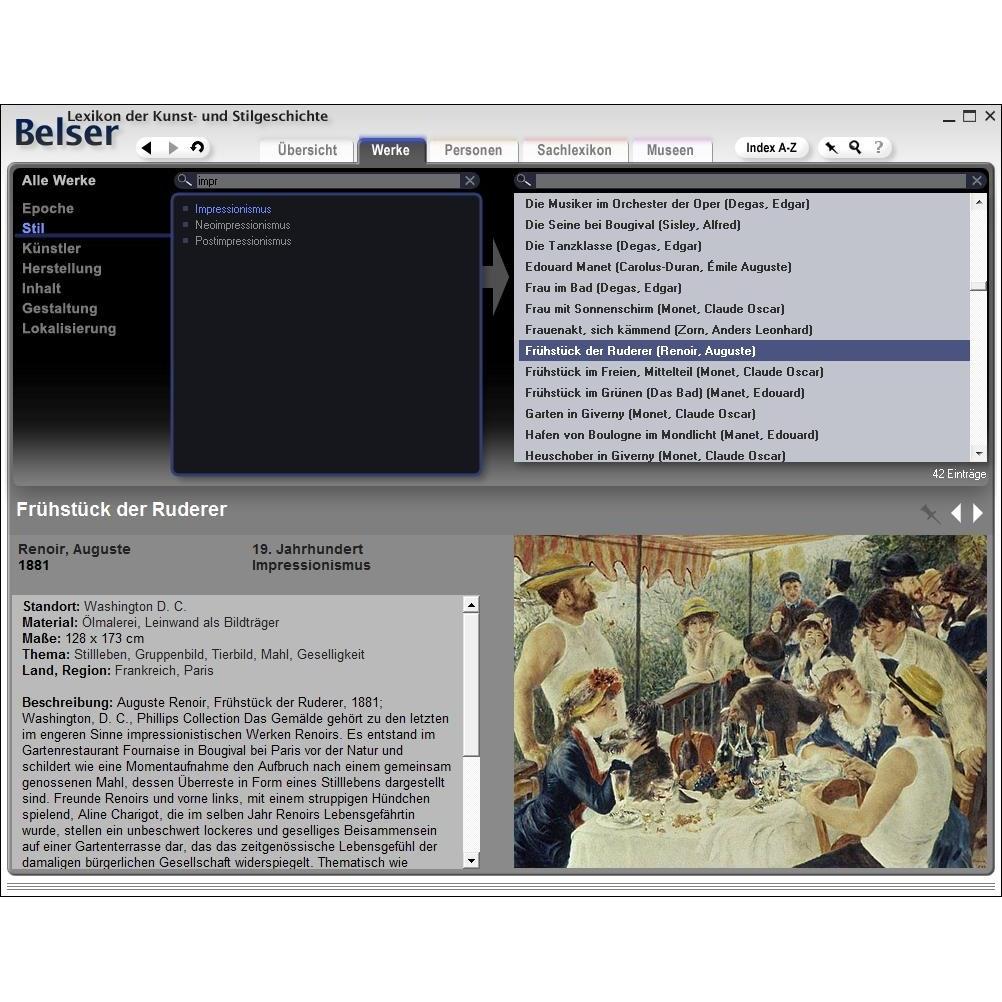
Task: Select Postimpressionismus in style list
Action: [x=243, y=241]
